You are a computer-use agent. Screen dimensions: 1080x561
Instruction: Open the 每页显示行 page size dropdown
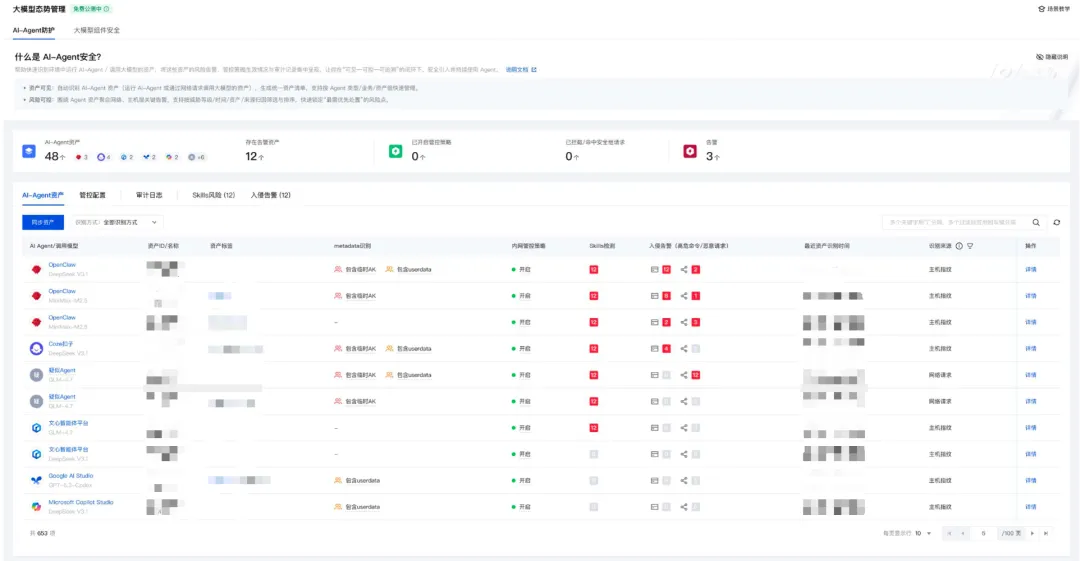click(923, 533)
